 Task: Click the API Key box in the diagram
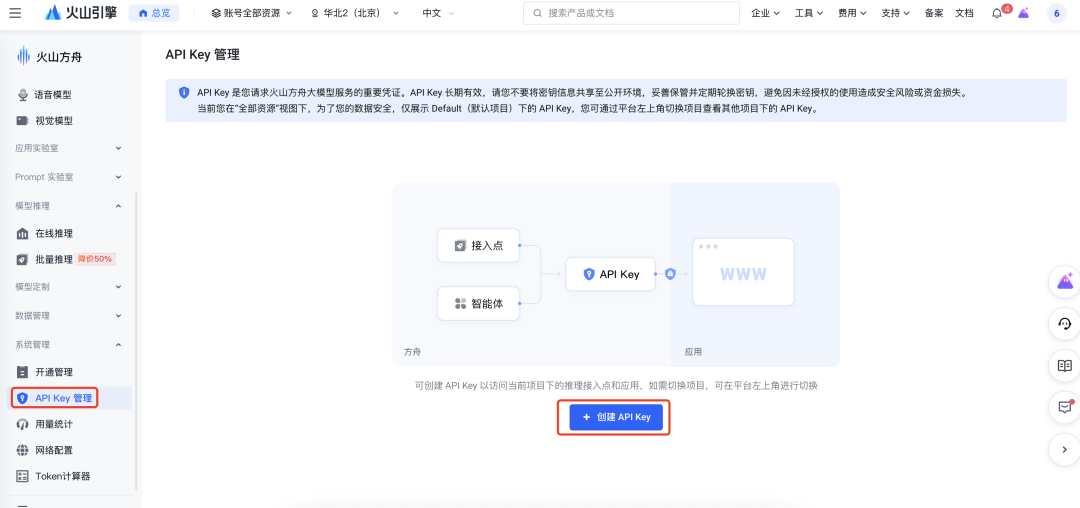tap(609, 274)
